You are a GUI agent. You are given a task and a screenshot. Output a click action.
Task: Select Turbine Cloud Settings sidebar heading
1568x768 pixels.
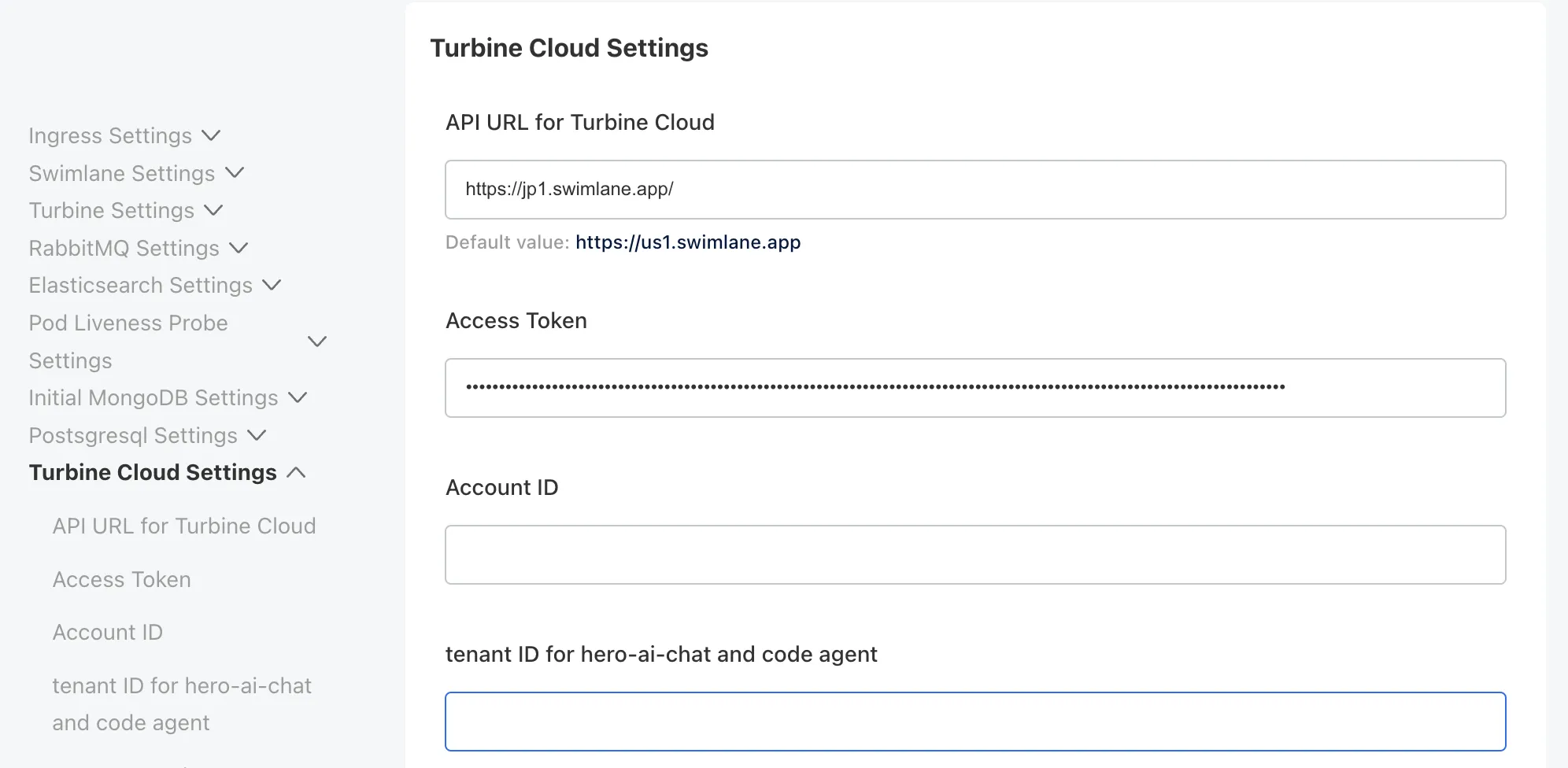coord(153,472)
